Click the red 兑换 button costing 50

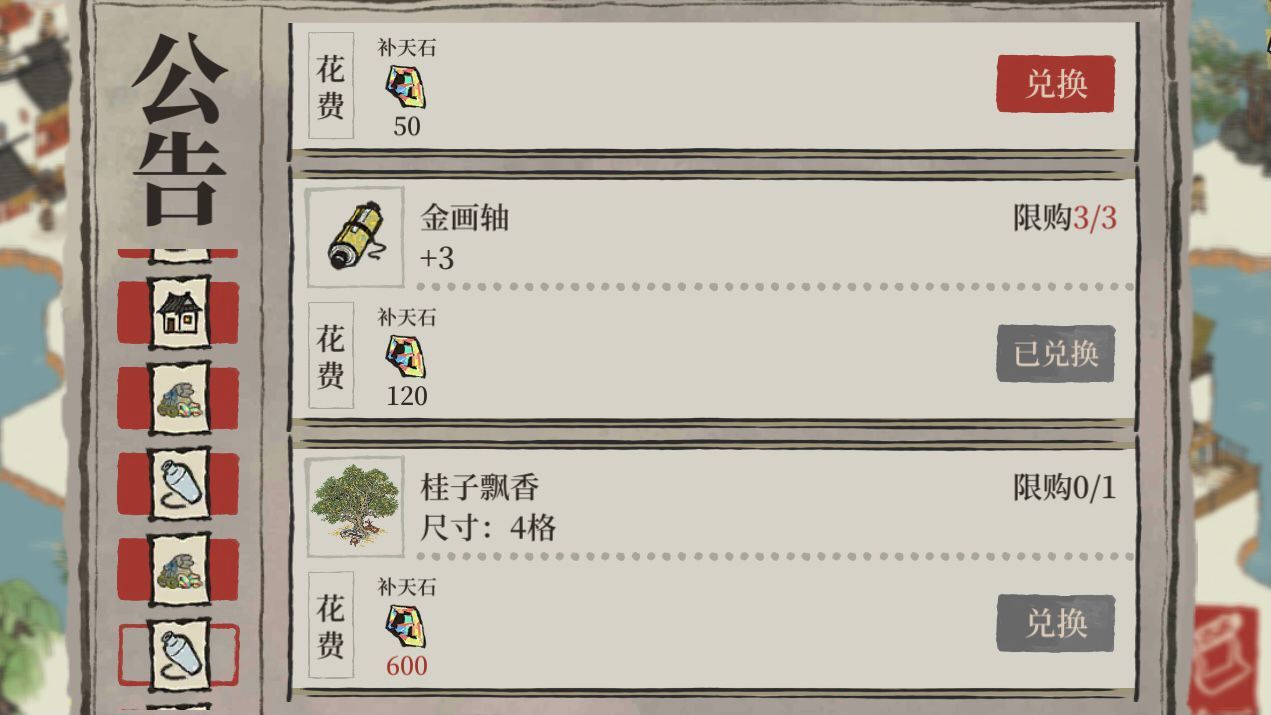point(1055,84)
